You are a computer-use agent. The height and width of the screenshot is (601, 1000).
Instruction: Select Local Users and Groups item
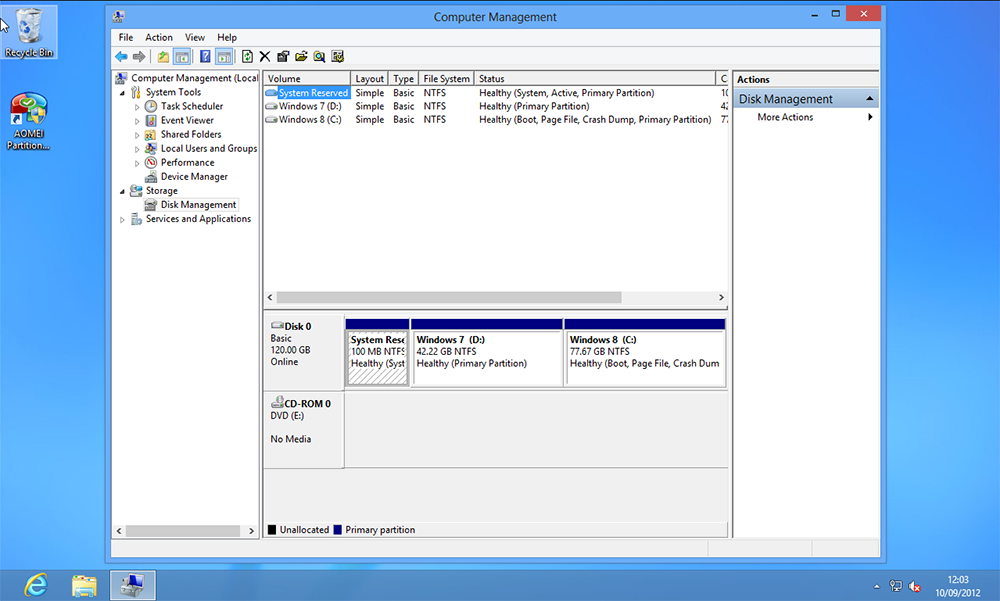click(209, 149)
